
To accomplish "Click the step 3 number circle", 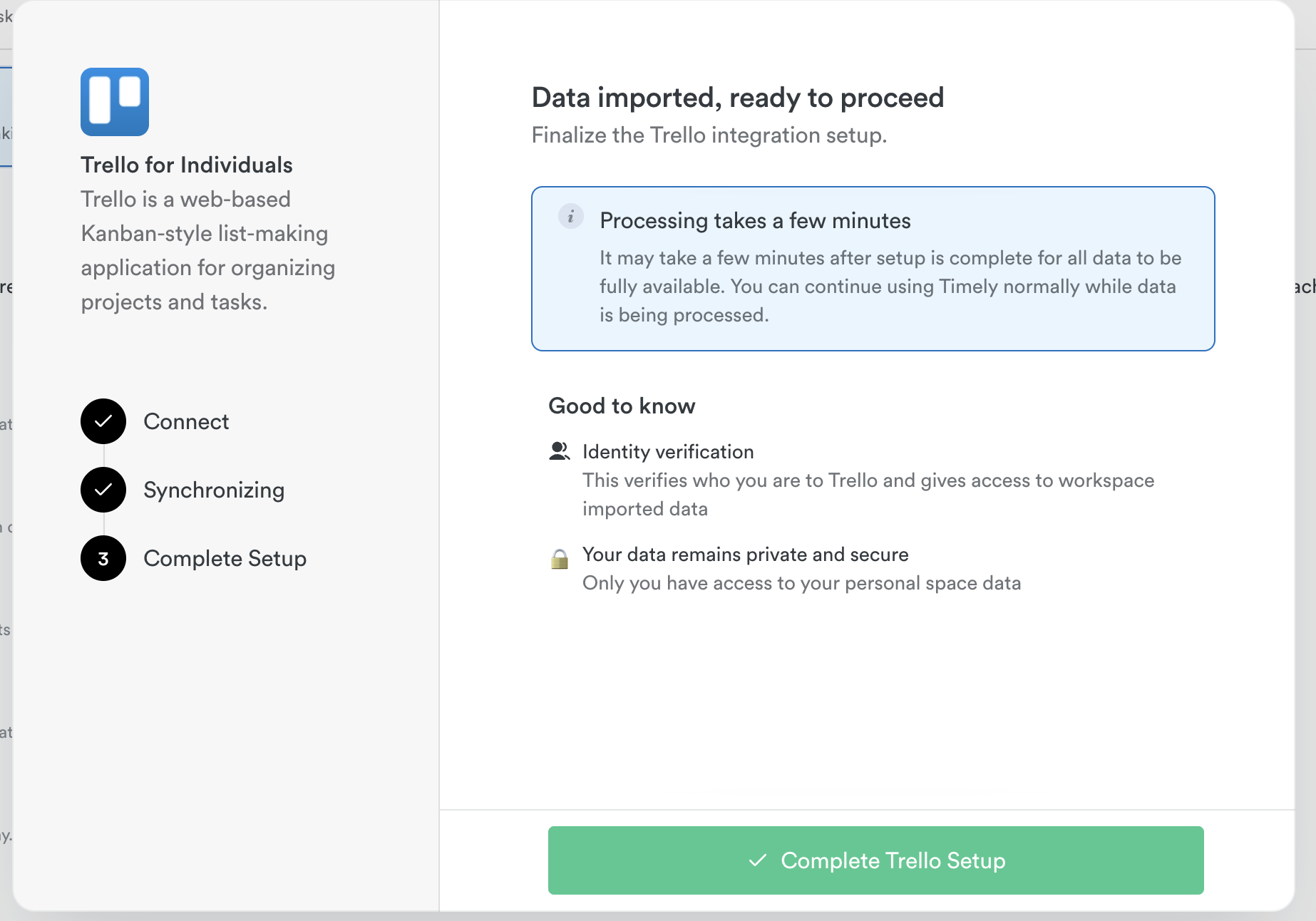I will tap(103, 558).
